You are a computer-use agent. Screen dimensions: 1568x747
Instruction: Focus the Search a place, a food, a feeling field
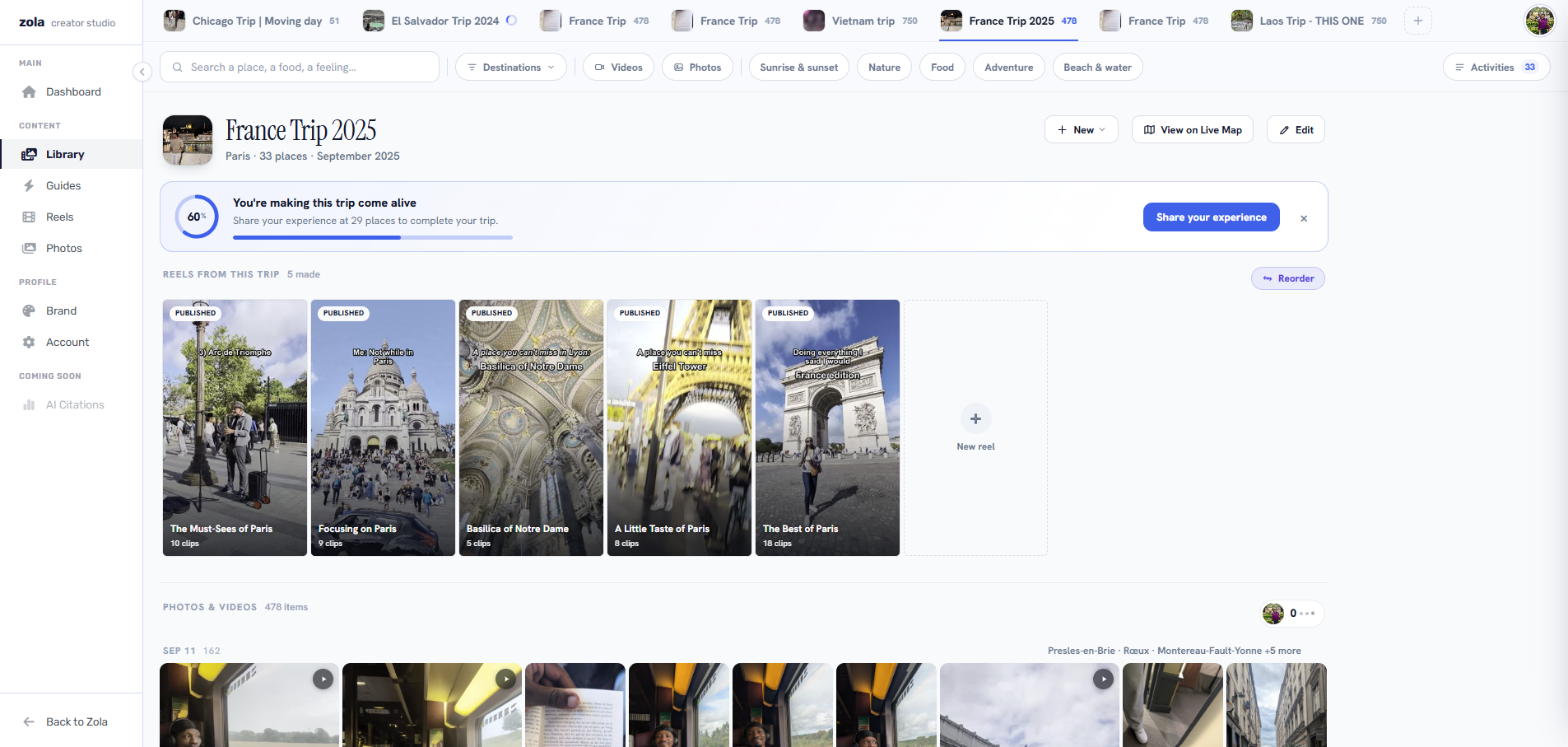(300, 68)
